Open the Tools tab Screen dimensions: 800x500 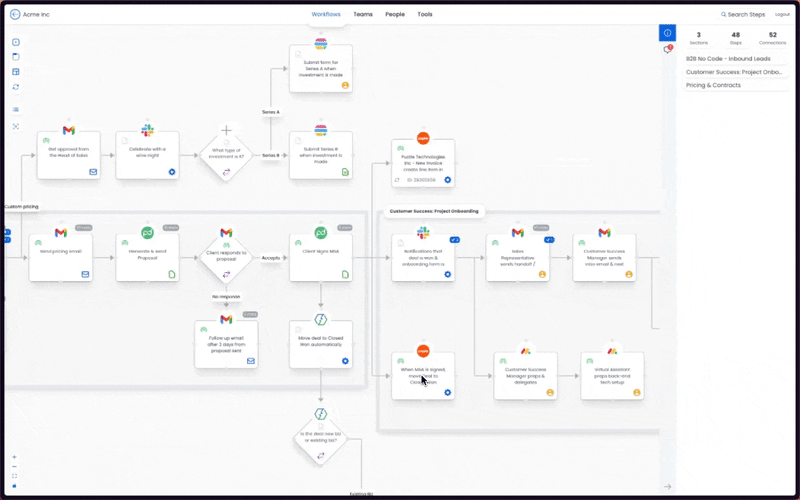click(424, 14)
